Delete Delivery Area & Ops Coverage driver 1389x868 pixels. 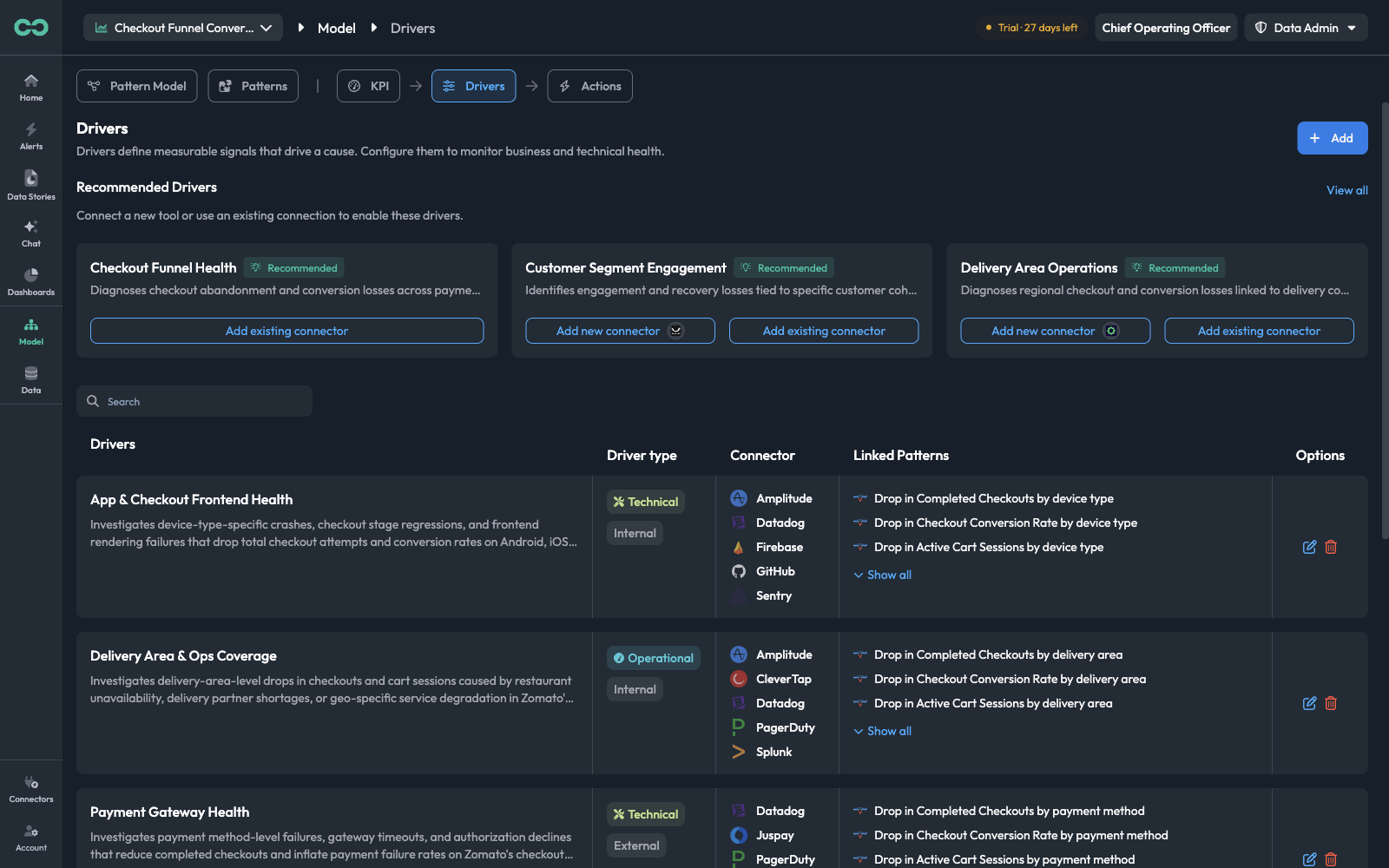point(1331,703)
